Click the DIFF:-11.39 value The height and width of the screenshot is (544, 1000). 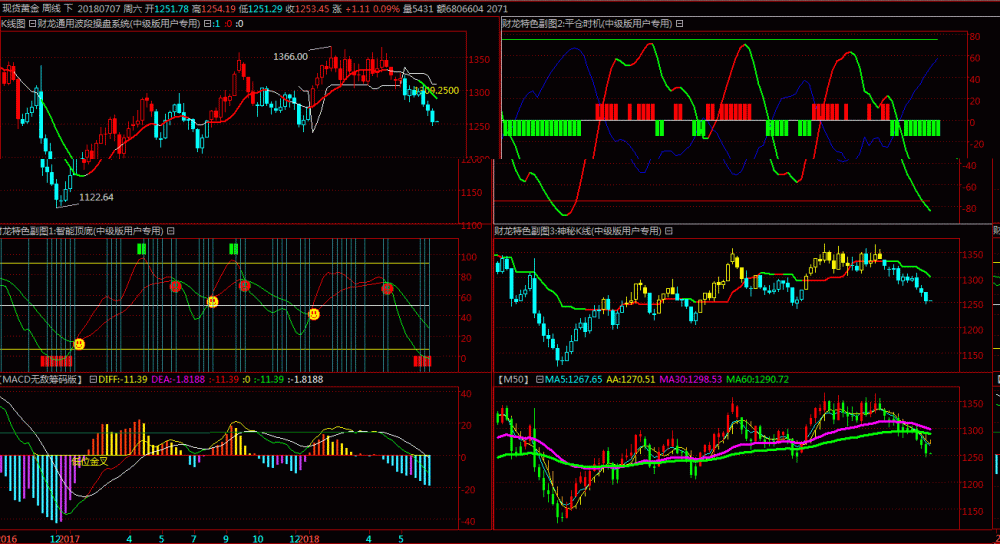(123, 379)
